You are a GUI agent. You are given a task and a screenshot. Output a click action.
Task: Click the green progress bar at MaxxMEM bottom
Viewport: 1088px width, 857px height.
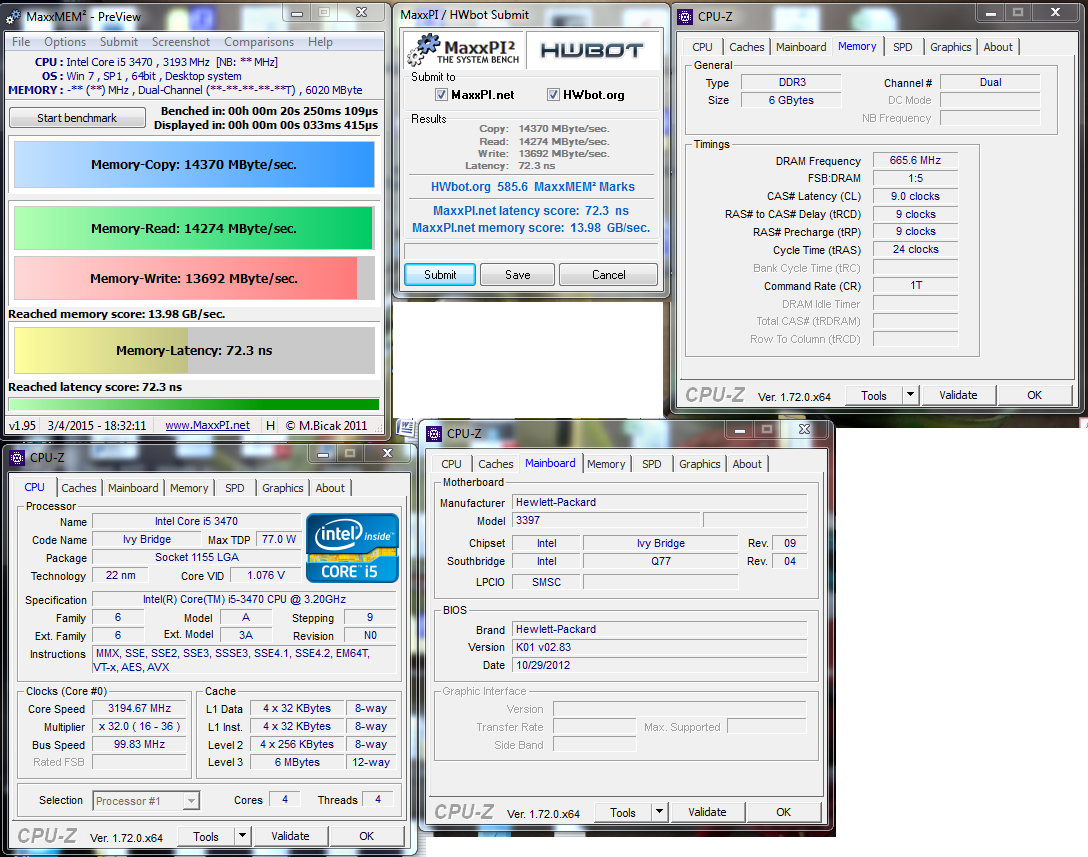194,404
